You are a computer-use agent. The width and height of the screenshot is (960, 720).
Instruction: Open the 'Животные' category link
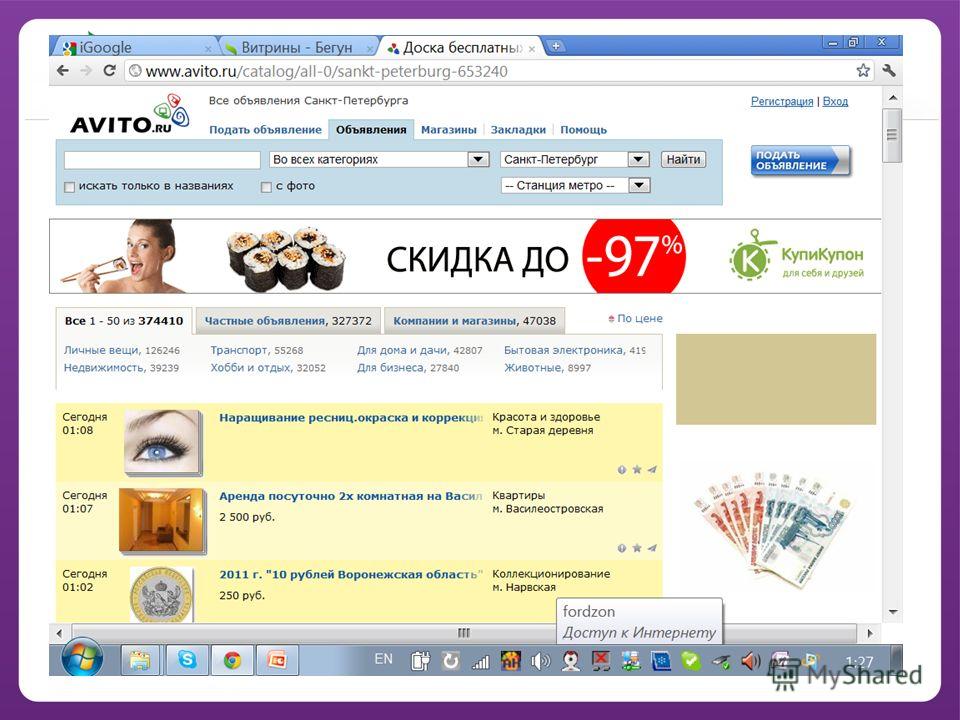(532, 367)
